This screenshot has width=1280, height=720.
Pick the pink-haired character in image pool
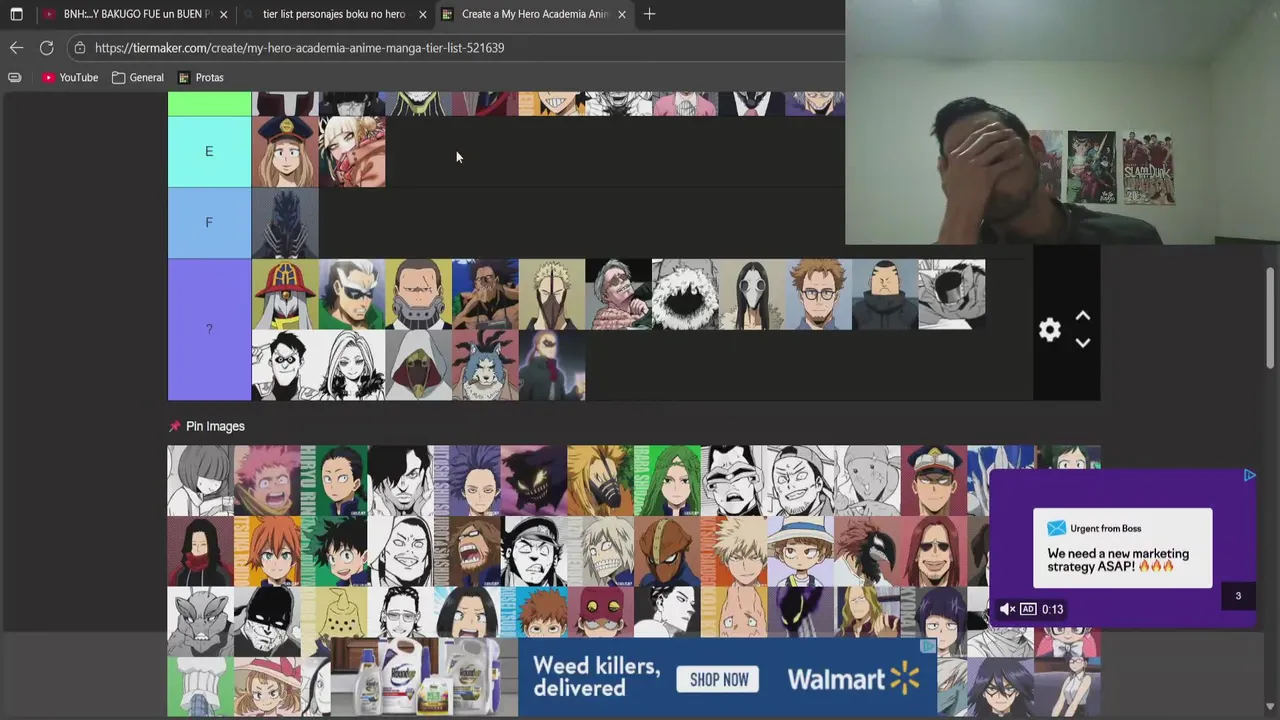tap(267, 481)
